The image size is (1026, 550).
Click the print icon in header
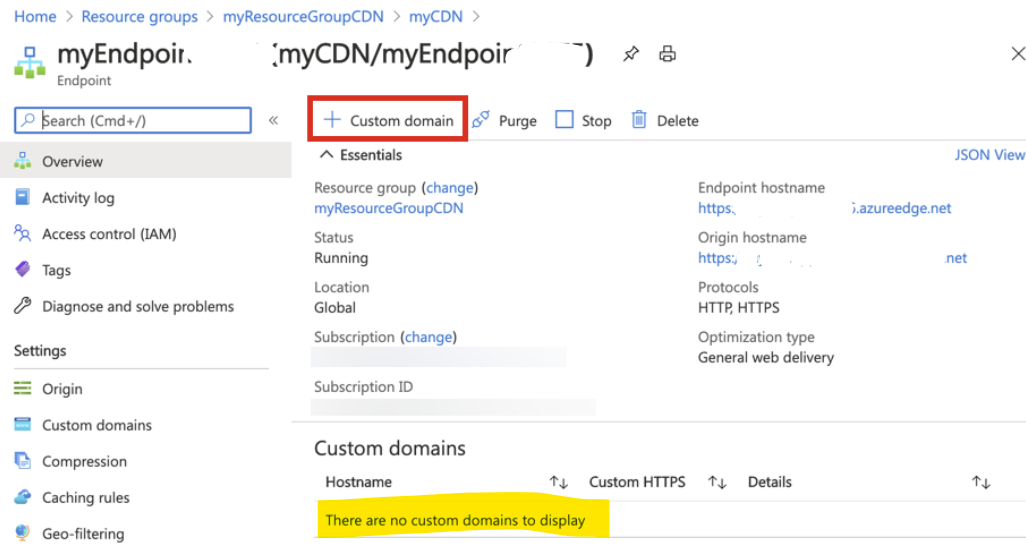tap(667, 54)
